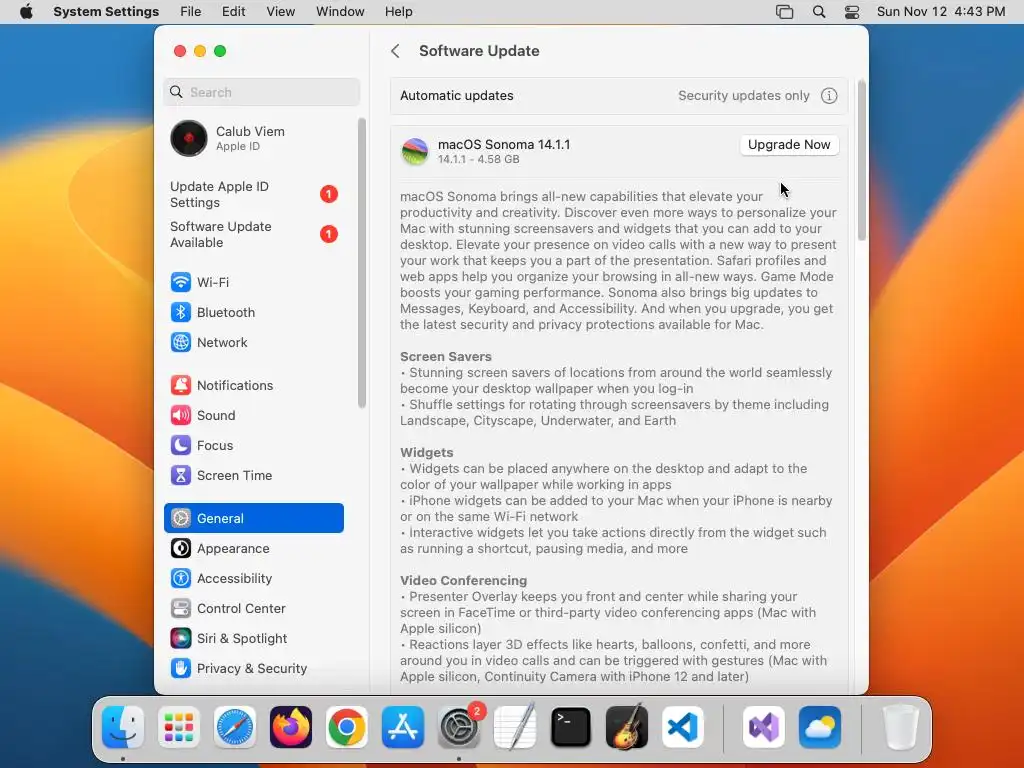Screen dimensions: 1024x768
Task: Click the Upgrade Now button
Action: pyautogui.click(x=789, y=145)
